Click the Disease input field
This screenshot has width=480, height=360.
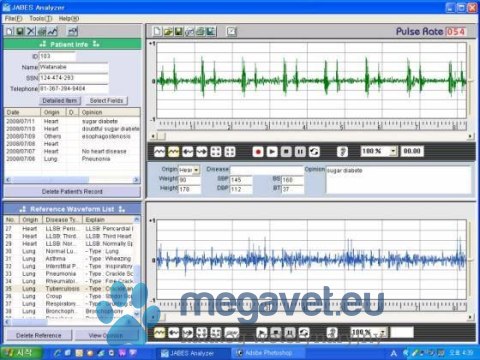(x=267, y=170)
